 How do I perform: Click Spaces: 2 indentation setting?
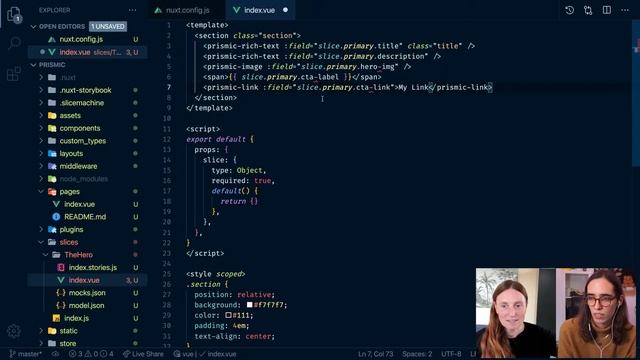coord(417,354)
